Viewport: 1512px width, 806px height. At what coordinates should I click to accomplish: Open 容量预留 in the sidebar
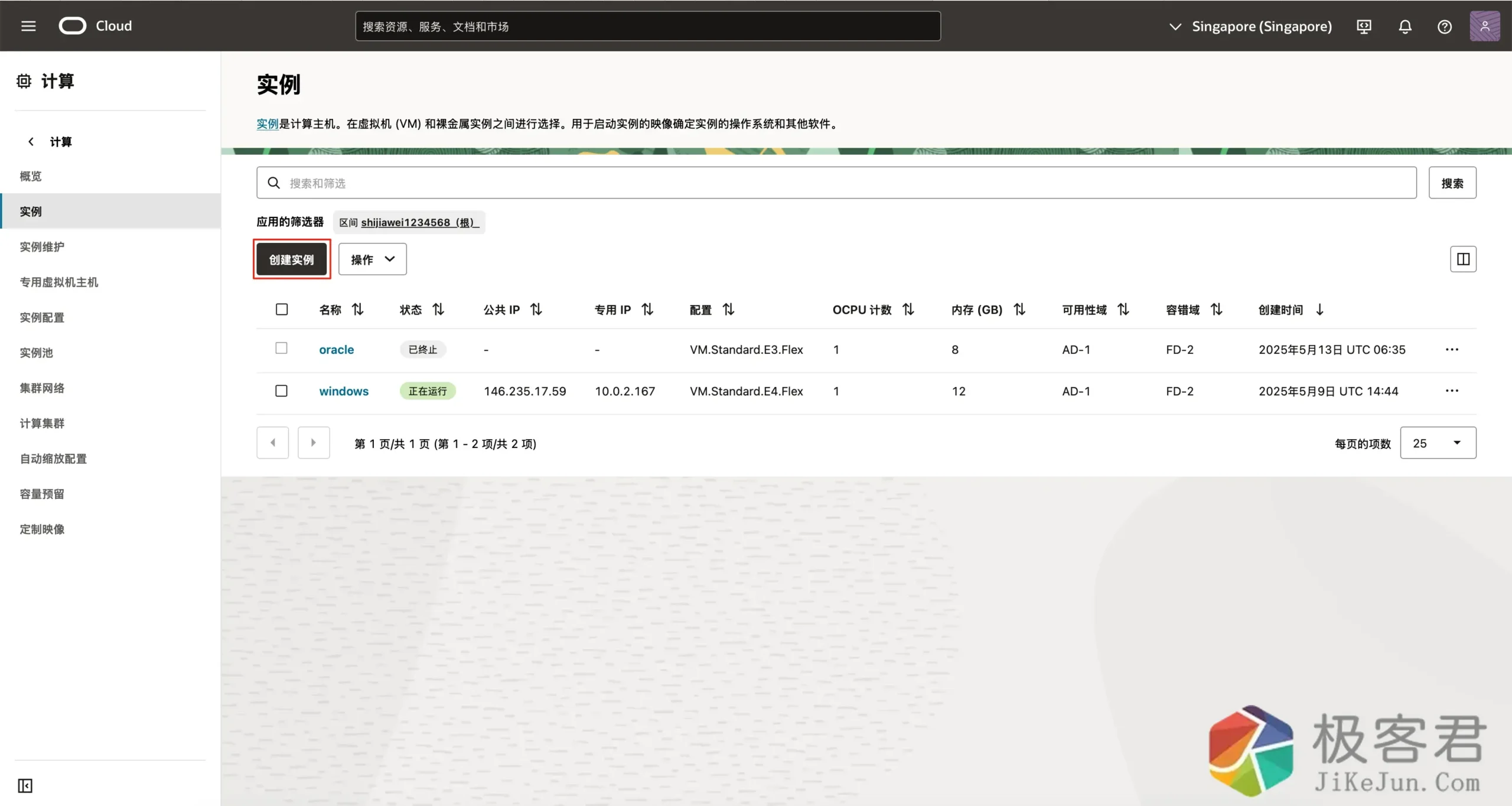pos(42,494)
